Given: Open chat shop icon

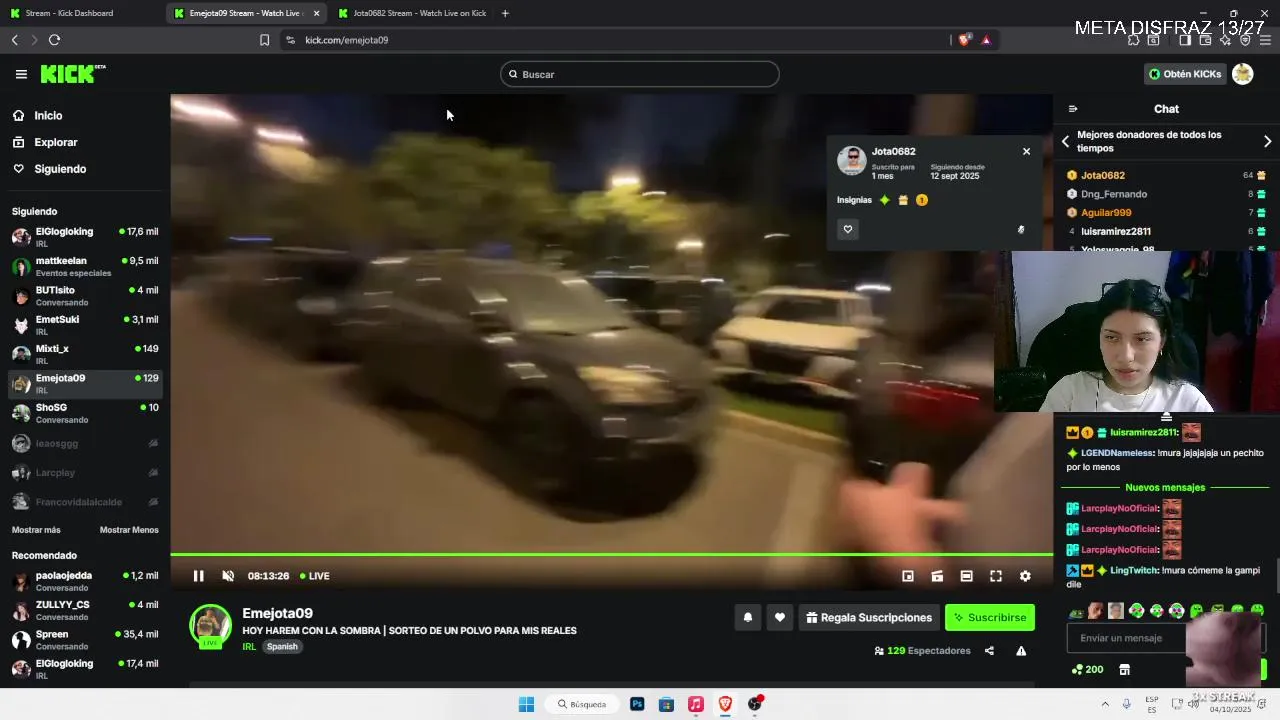Looking at the screenshot, I should [1124, 670].
